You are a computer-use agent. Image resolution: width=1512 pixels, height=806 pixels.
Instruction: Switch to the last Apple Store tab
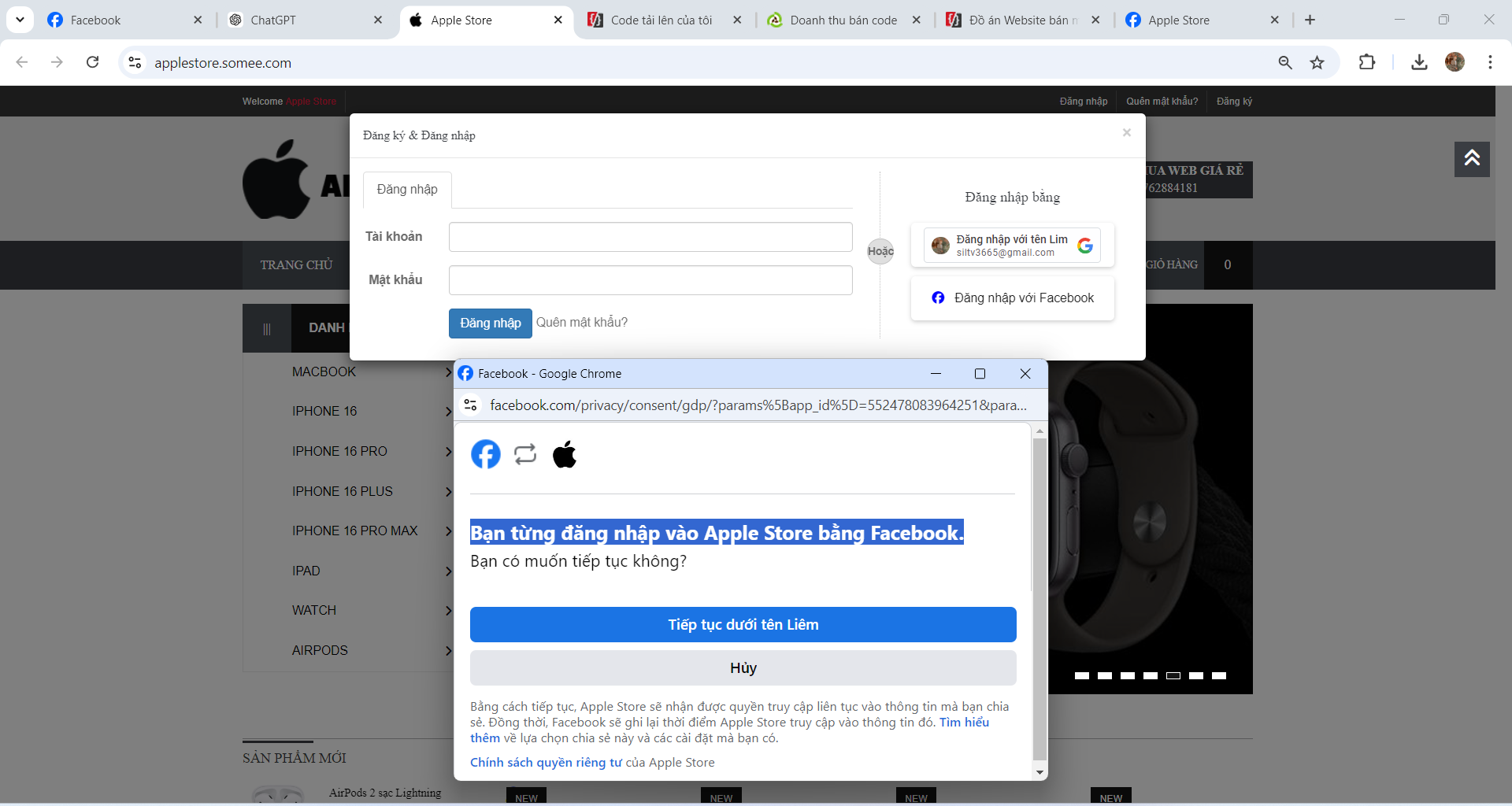pos(1197,20)
